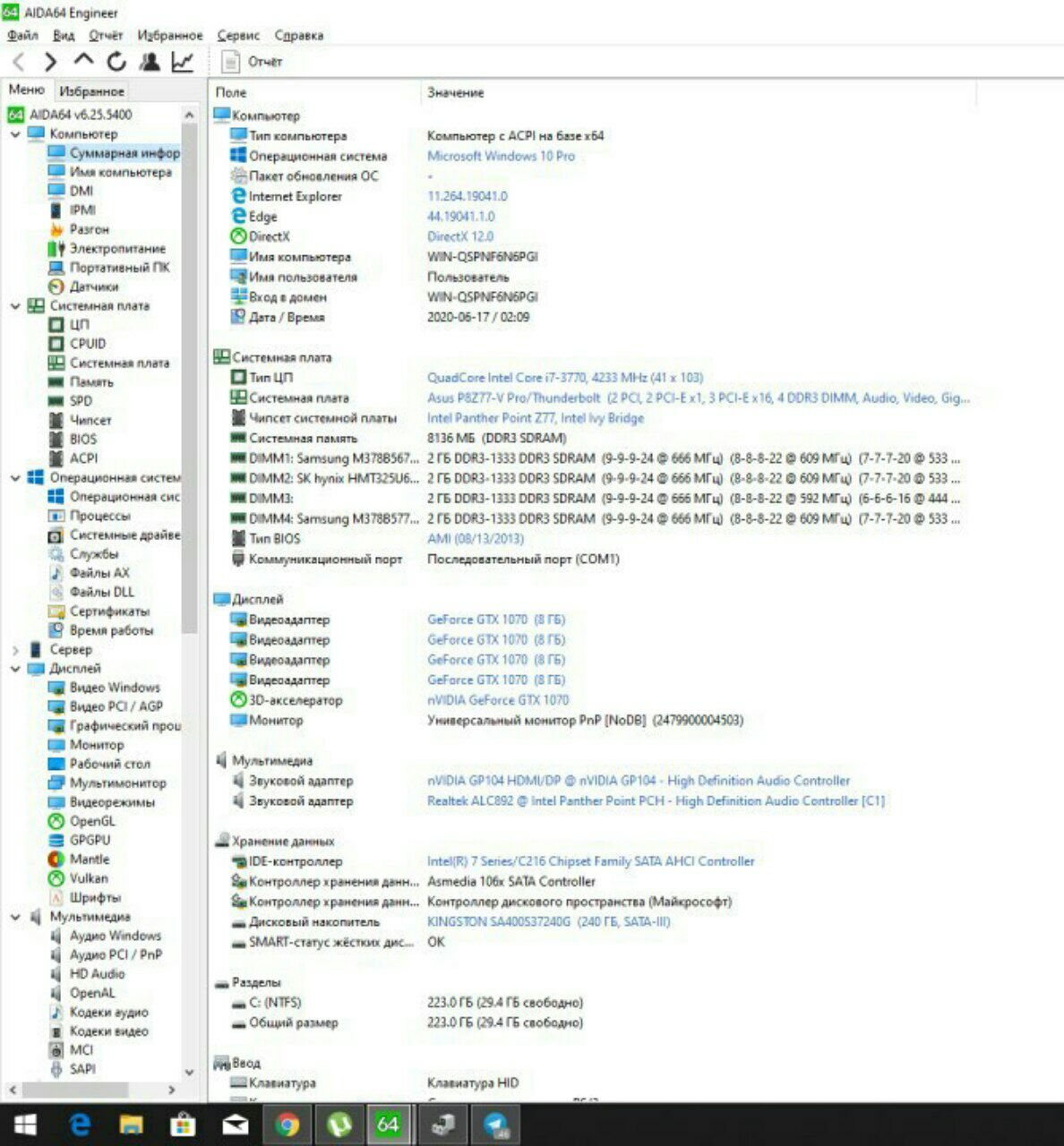Open user management icon in toolbar
The height and width of the screenshot is (1146, 1064).
150,62
